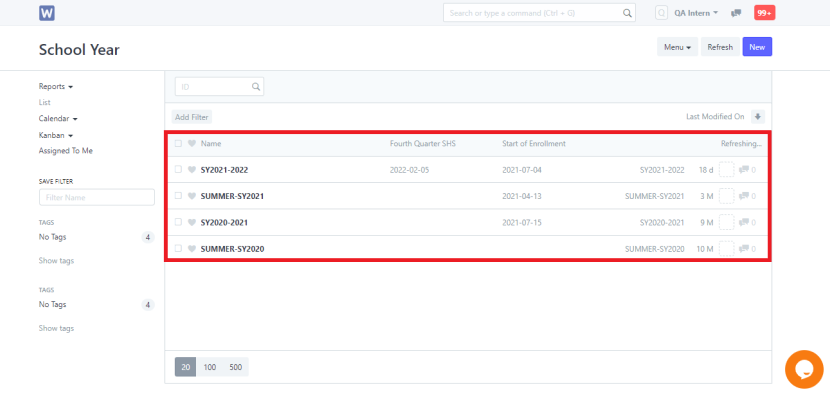Open the QA Intern user dropdown
Viewport: 830px width, 397px height.
696,13
